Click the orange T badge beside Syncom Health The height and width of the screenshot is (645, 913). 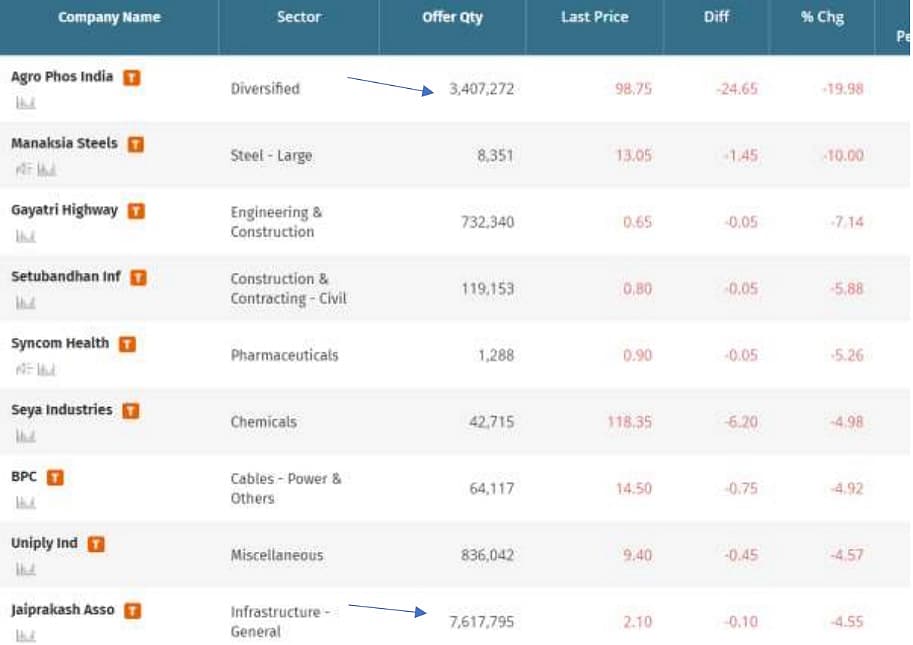pyautogui.click(x=127, y=344)
